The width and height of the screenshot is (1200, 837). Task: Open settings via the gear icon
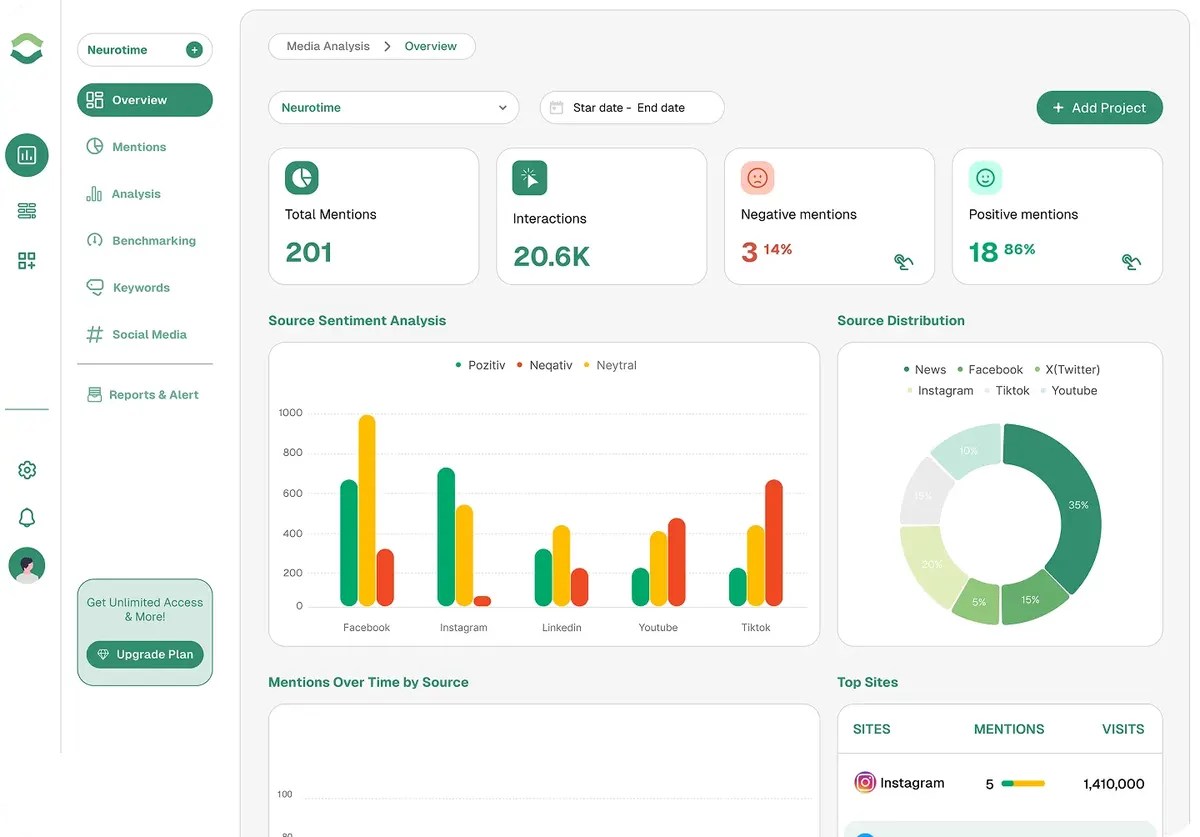point(27,470)
